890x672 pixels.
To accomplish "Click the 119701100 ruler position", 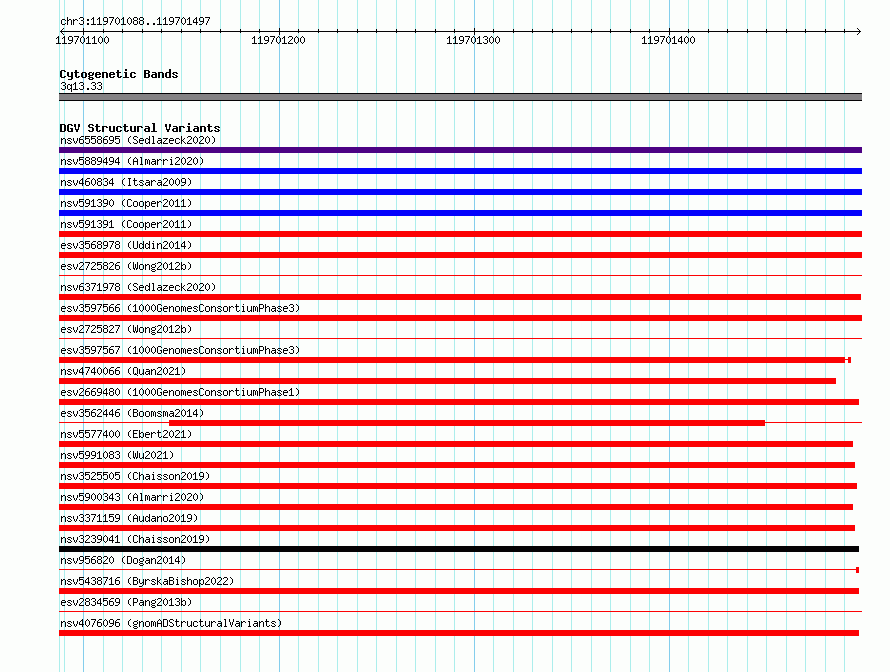I will click(x=82, y=40).
